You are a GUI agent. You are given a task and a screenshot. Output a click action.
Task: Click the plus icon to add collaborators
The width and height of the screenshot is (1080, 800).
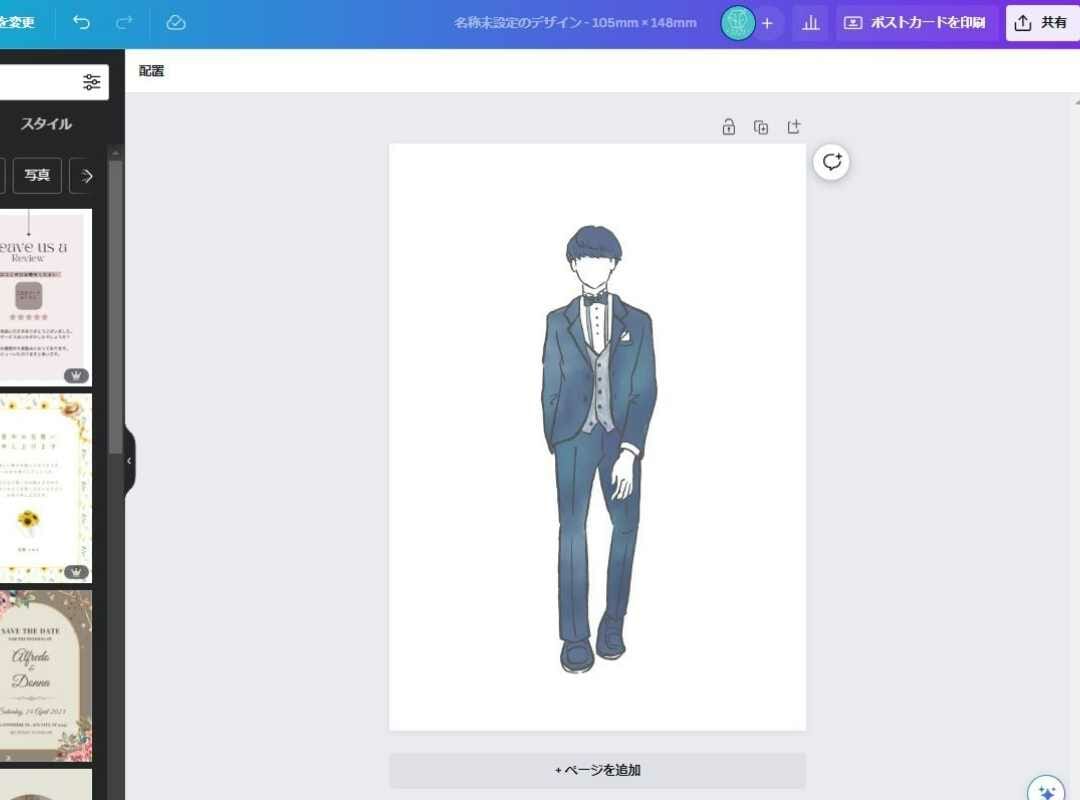(x=767, y=23)
